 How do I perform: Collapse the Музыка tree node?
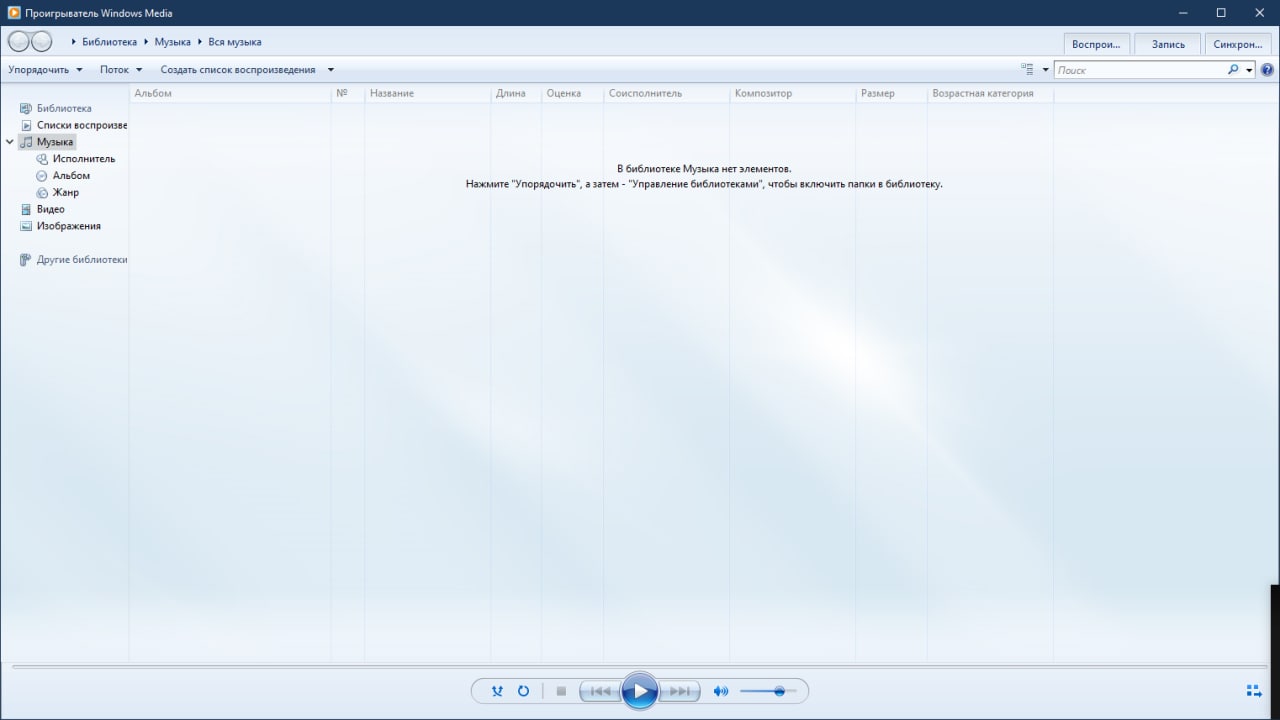[x=10, y=142]
